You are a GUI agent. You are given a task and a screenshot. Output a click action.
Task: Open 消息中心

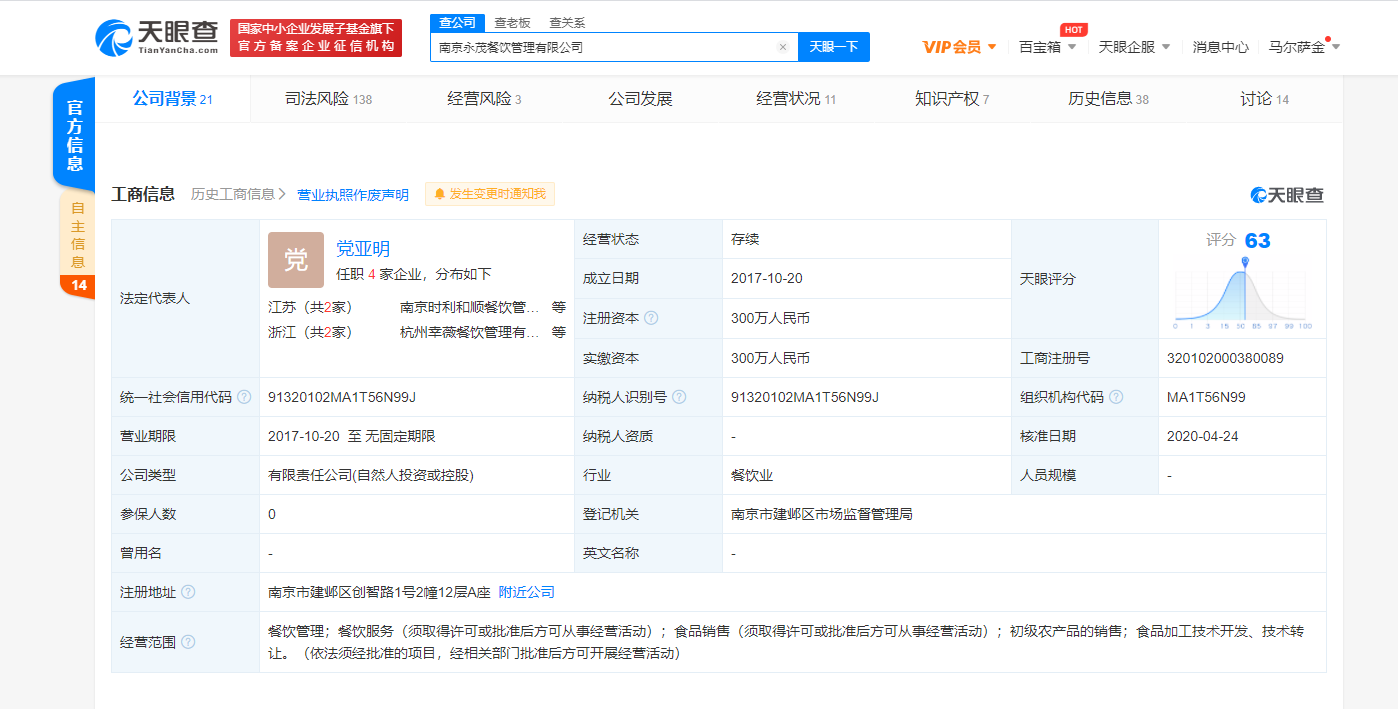1220,47
